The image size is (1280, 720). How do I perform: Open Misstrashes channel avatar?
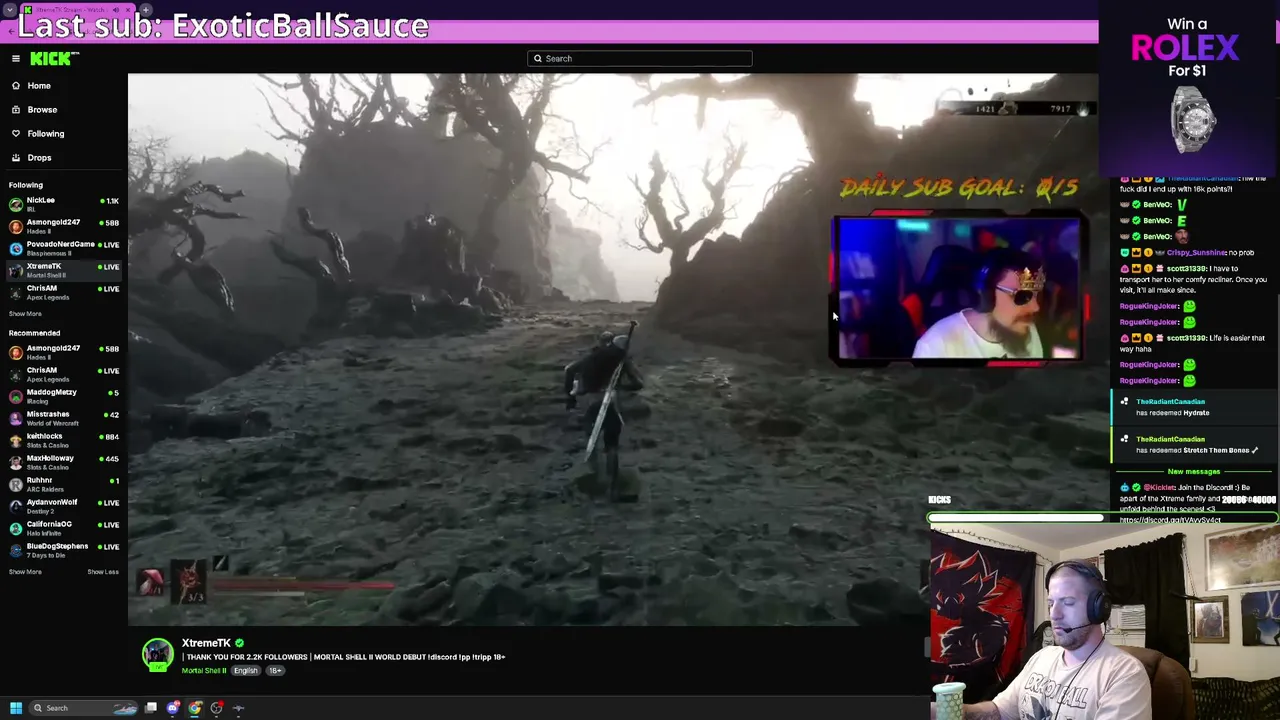(x=16, y=418)
